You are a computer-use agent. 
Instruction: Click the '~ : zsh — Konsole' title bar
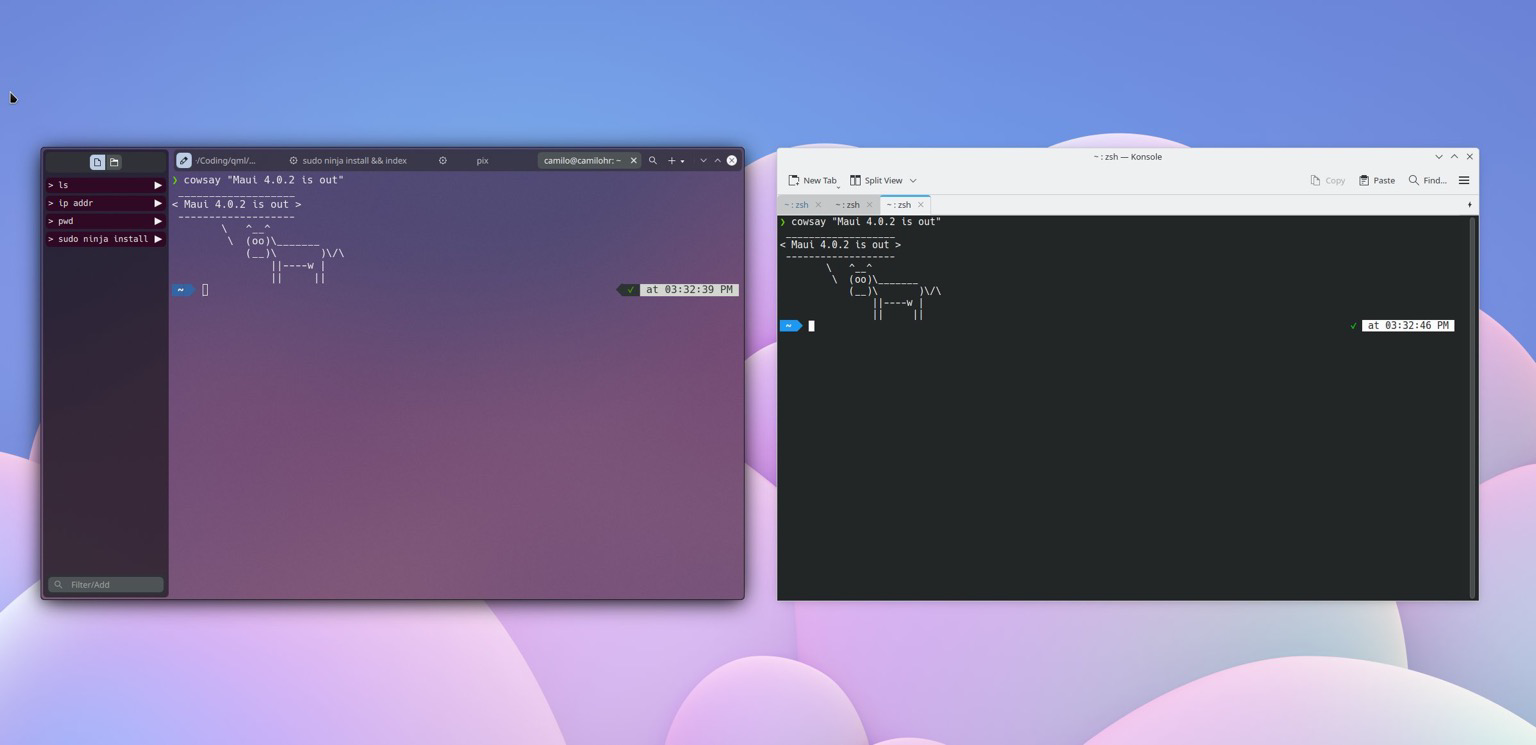1128,157
